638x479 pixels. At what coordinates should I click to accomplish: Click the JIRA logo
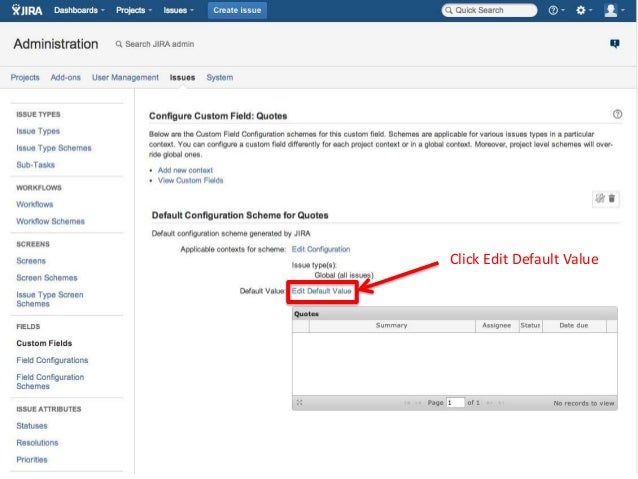(27, 10)
